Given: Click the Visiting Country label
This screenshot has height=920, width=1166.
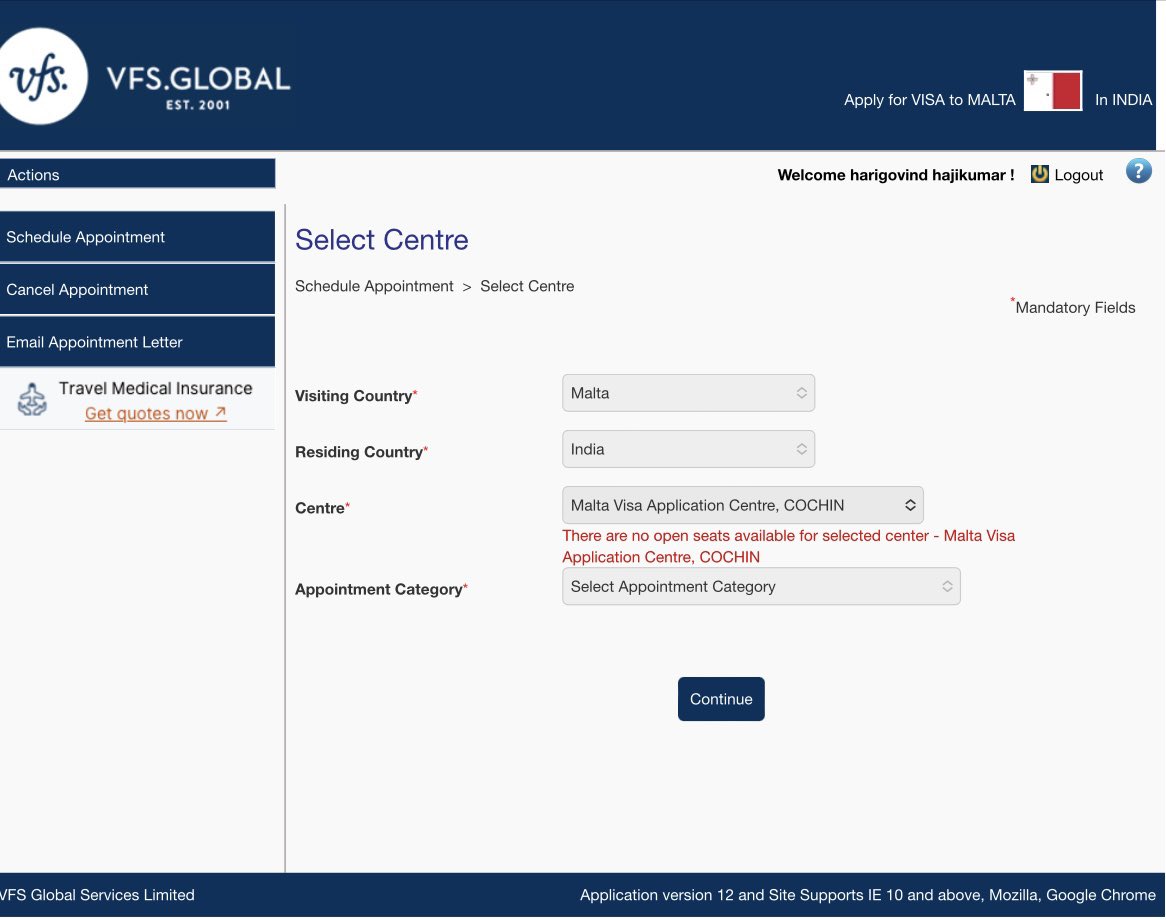Looking at the screenshot, I should point(355,396).
